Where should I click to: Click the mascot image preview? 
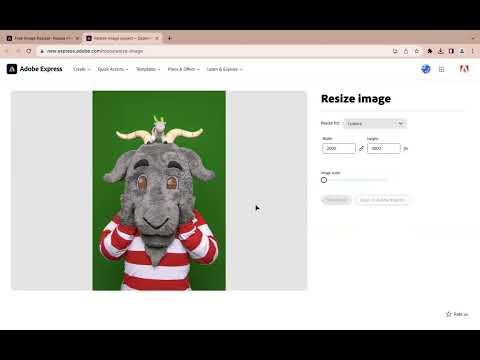(159, 190)
